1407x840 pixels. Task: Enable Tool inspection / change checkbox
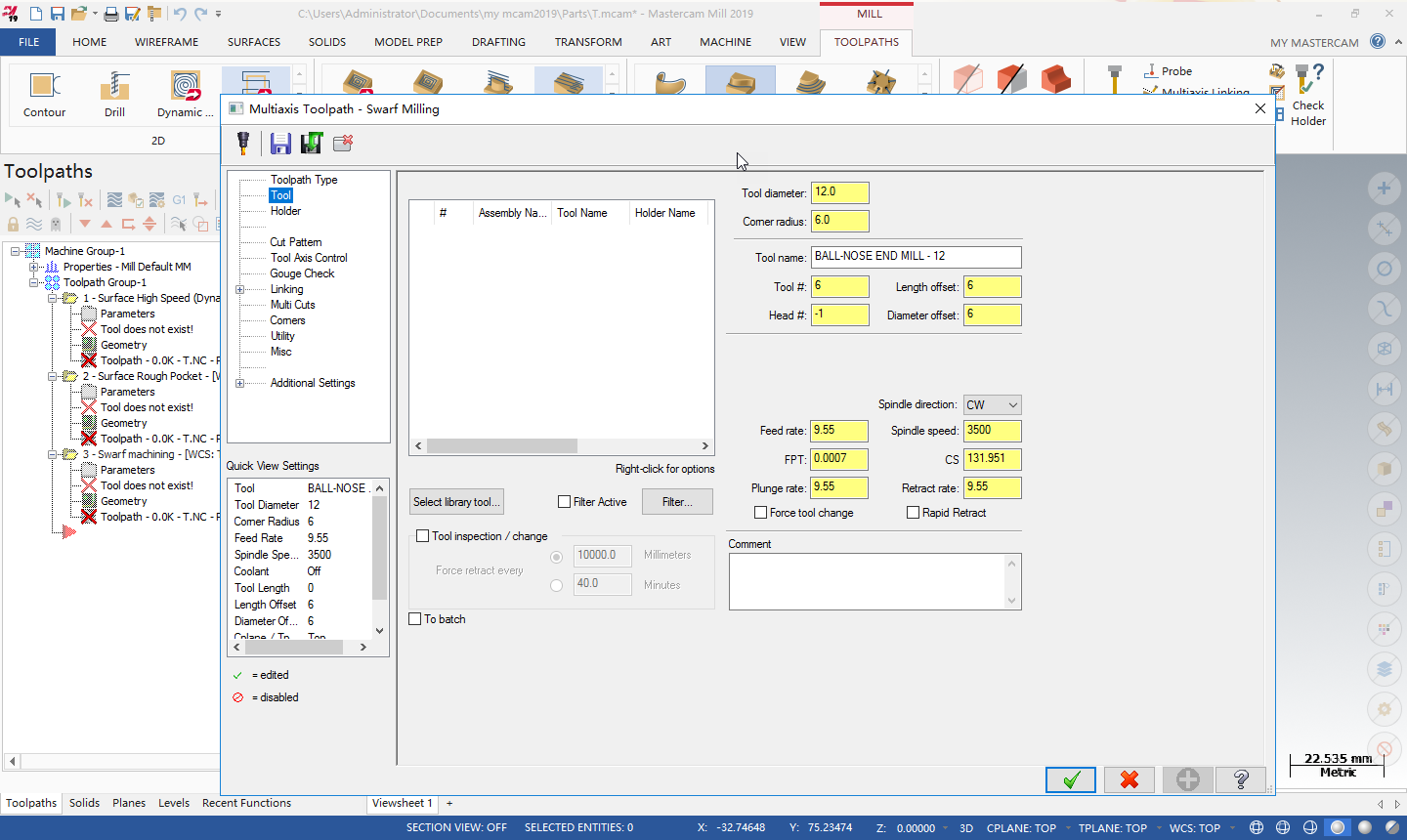click(423, 536)
